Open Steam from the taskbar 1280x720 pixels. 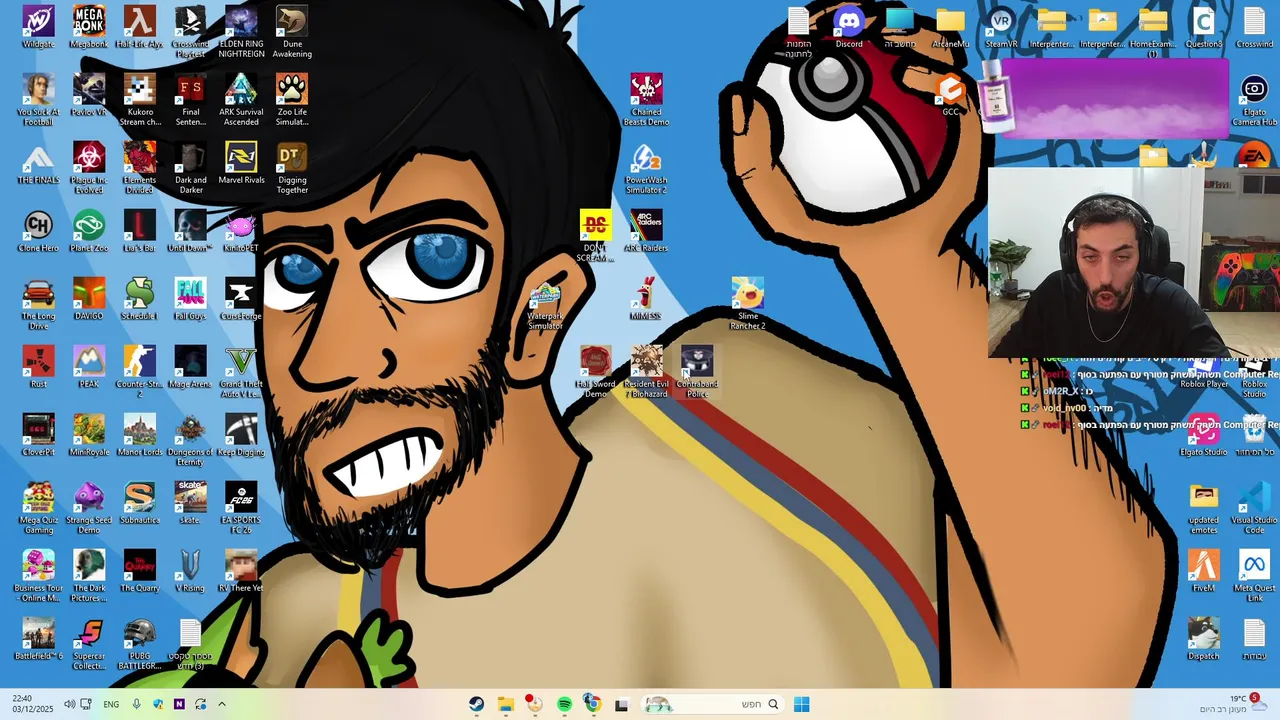coord(477,704)
